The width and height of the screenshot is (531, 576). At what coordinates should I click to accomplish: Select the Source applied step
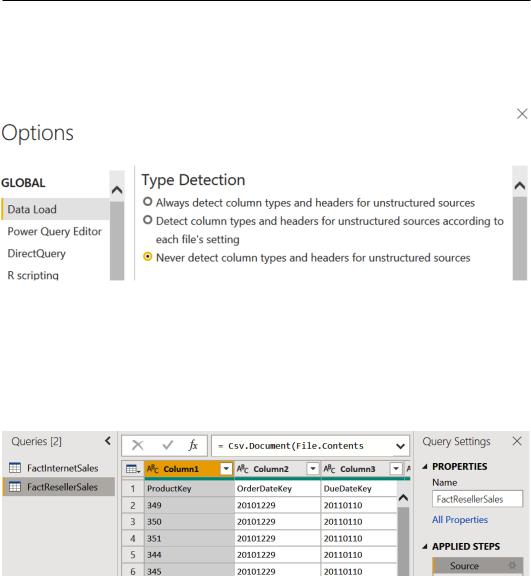tap(477, 566)
